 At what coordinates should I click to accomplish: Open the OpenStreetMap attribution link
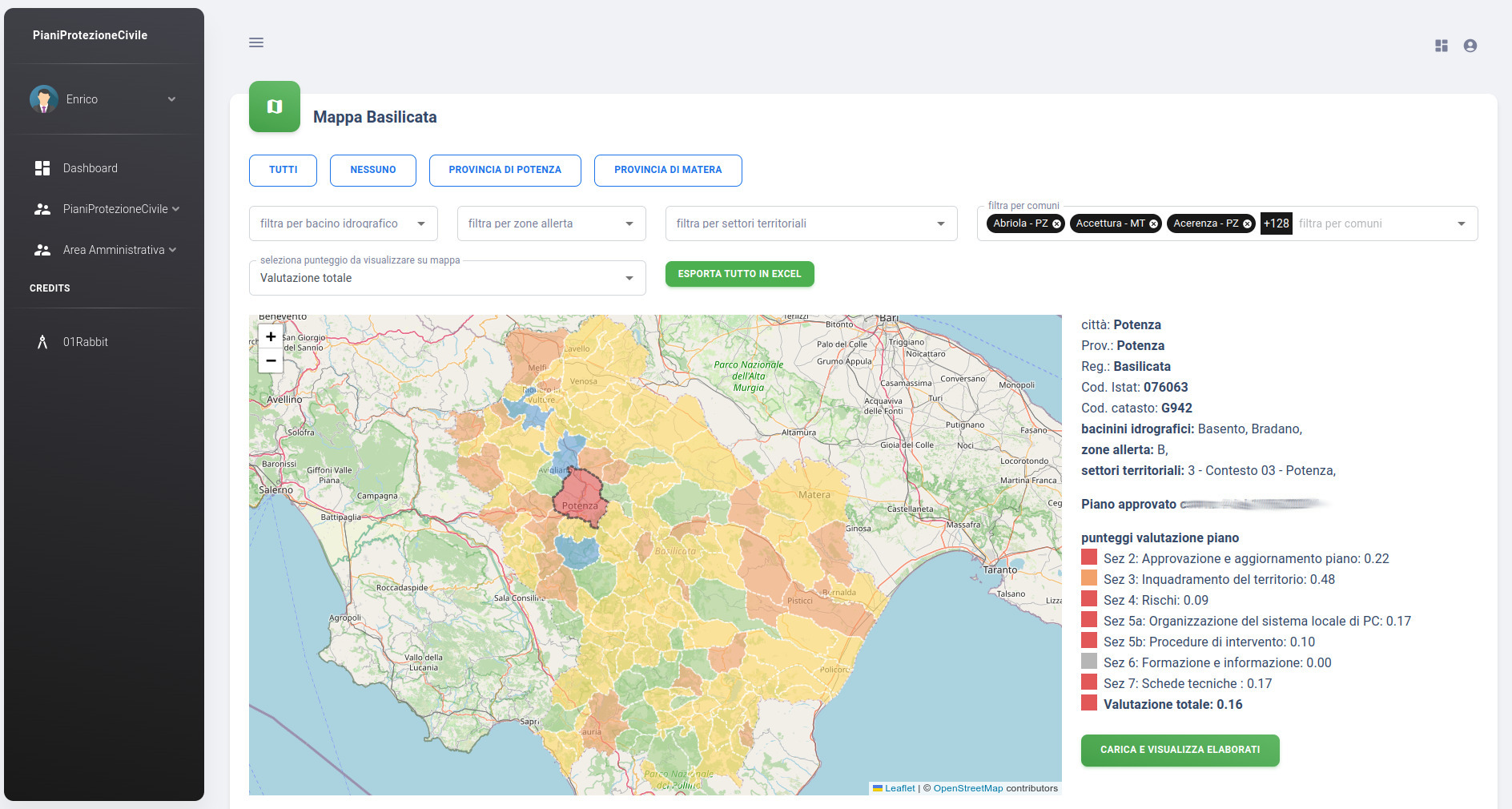click(967, 788)
